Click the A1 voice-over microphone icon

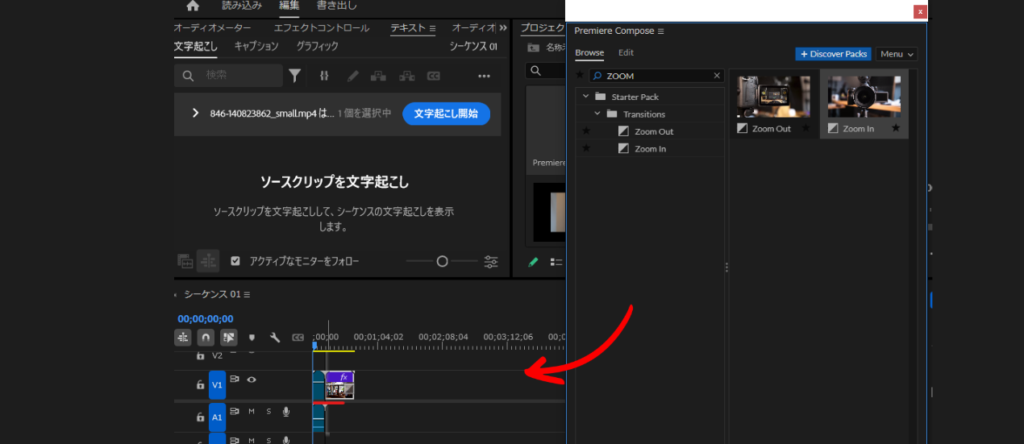(x=286, y=411)
